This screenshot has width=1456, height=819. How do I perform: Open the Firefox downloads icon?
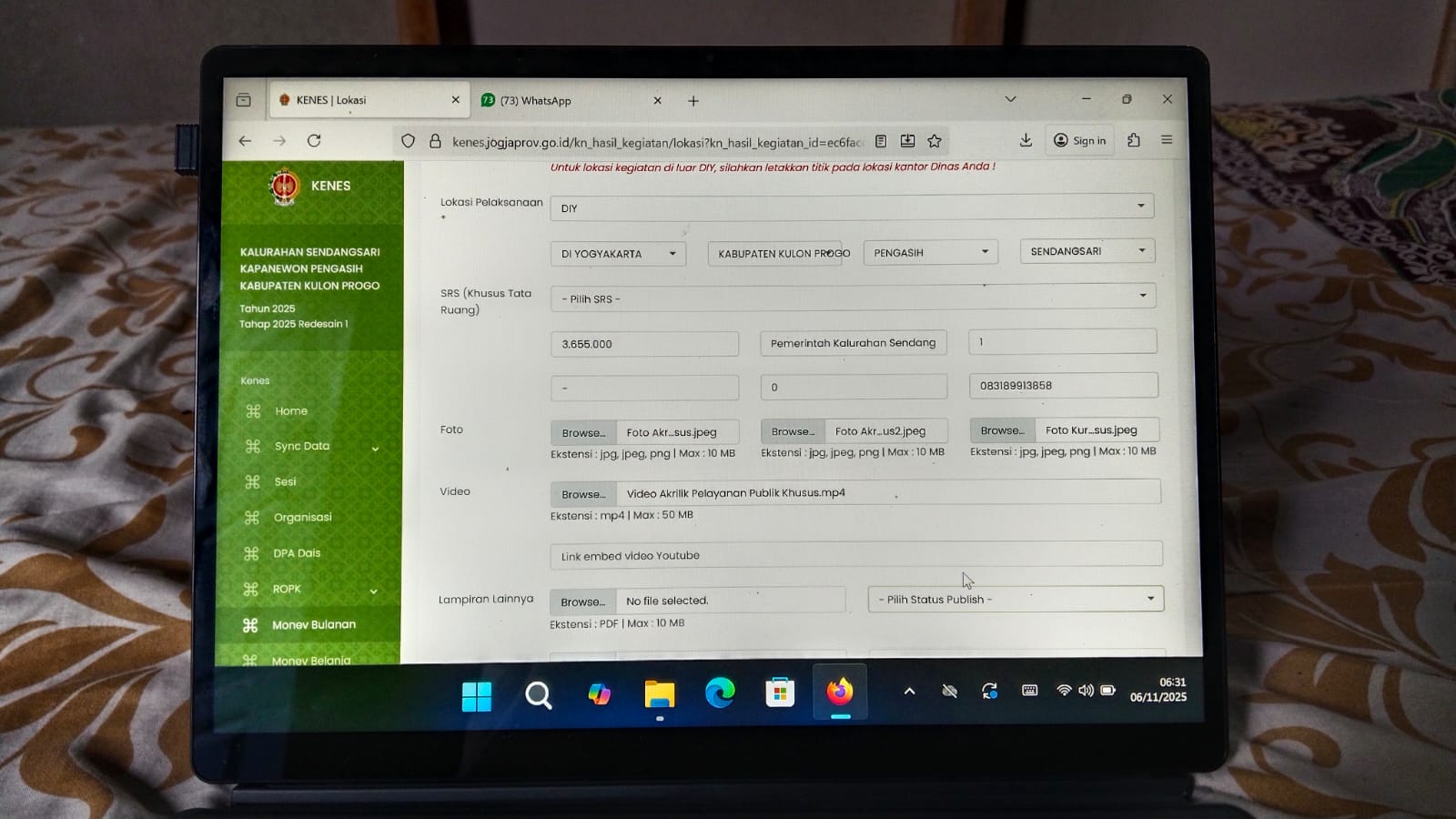pyautogui.click(x=1026, y=140)
